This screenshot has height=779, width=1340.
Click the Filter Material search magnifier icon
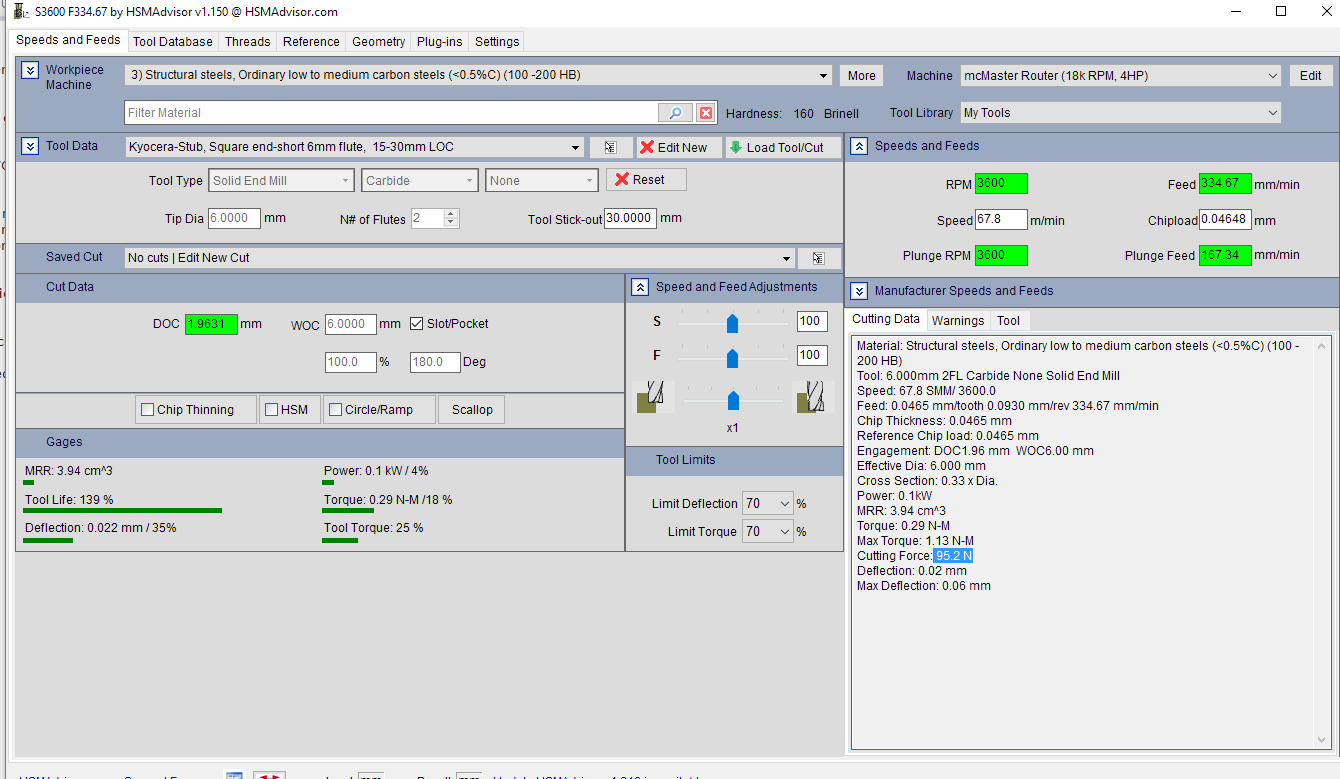tap(675, 113)
